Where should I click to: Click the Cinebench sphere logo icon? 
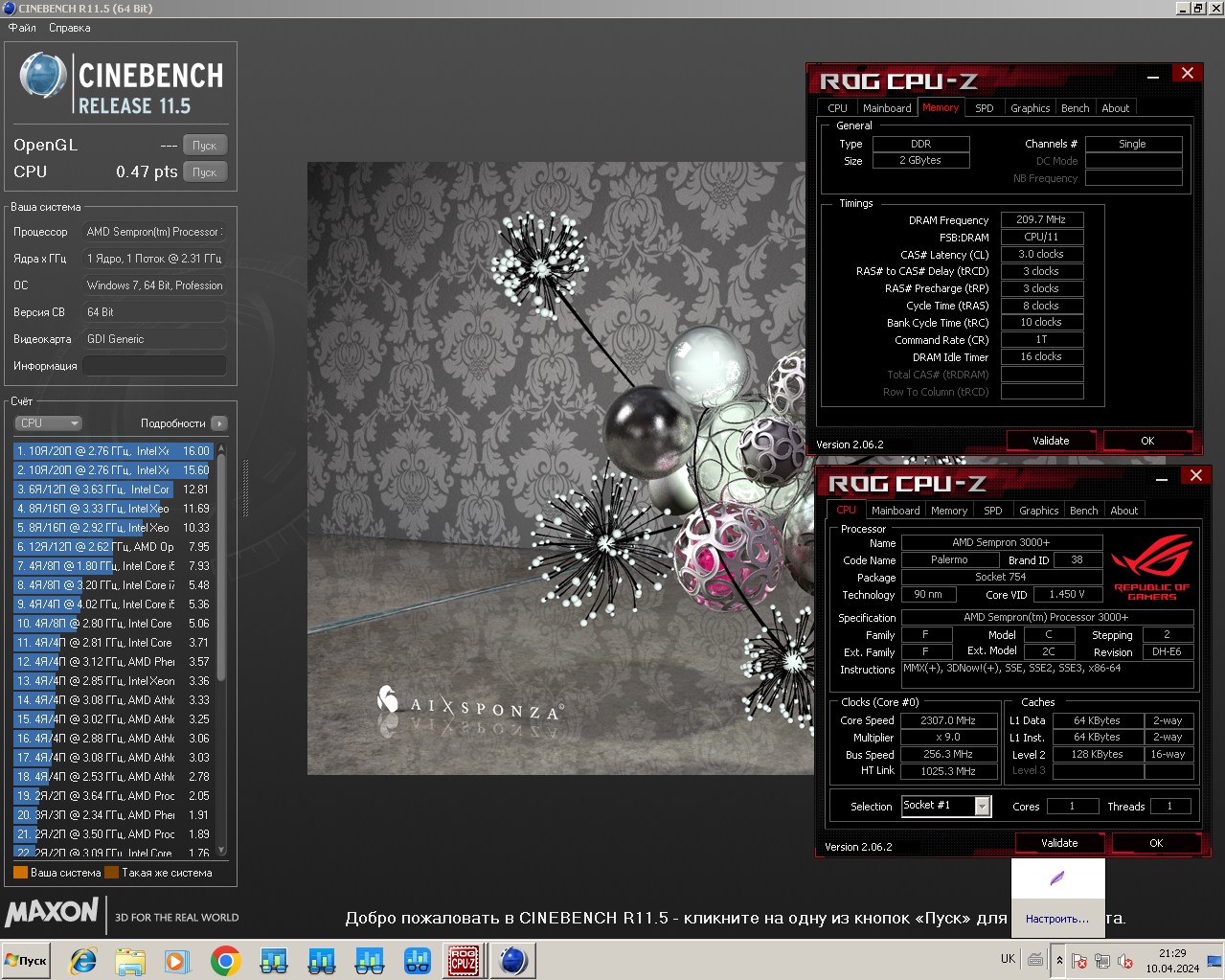coord(43,77)
